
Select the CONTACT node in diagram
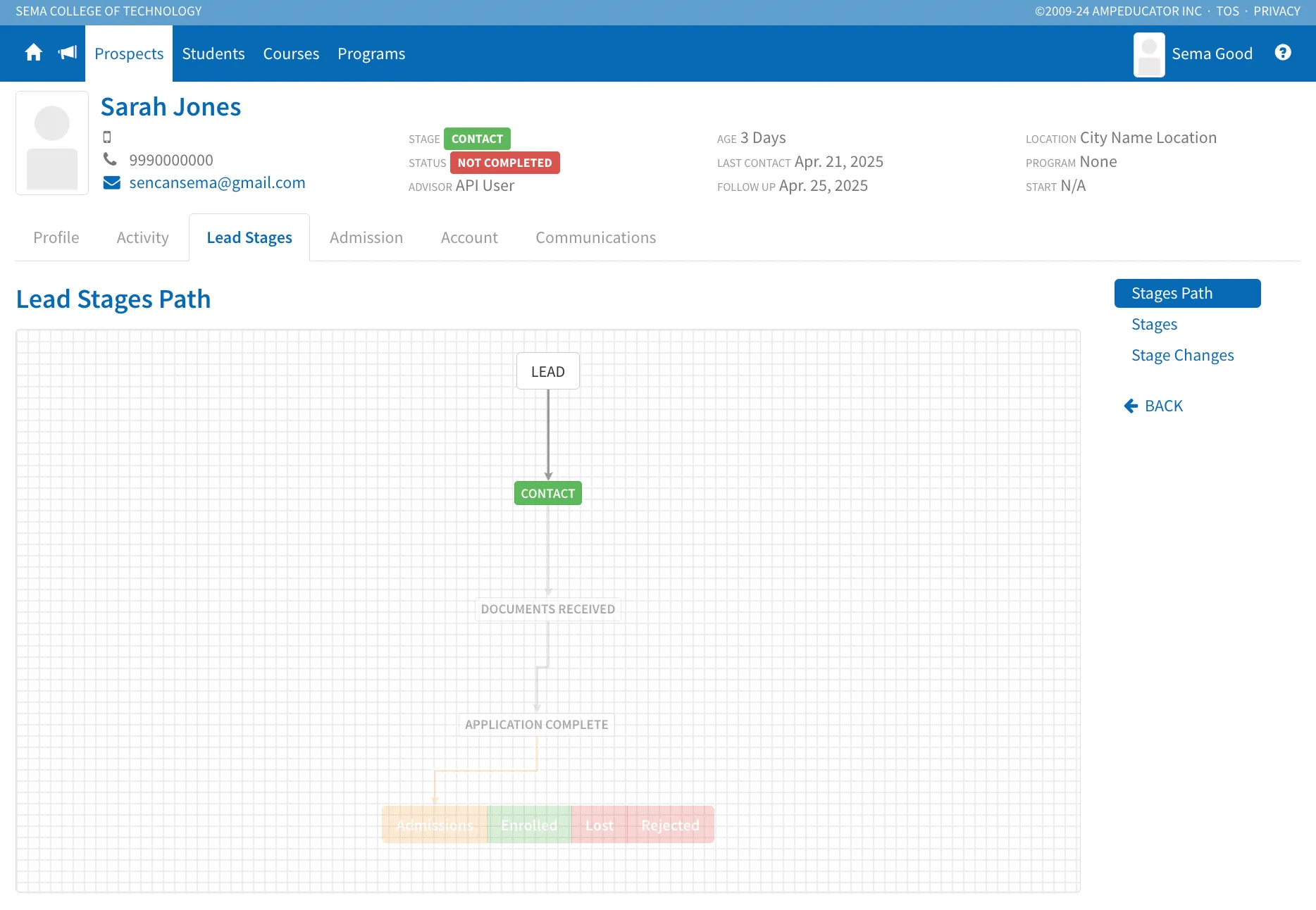[x=548, y=493]
